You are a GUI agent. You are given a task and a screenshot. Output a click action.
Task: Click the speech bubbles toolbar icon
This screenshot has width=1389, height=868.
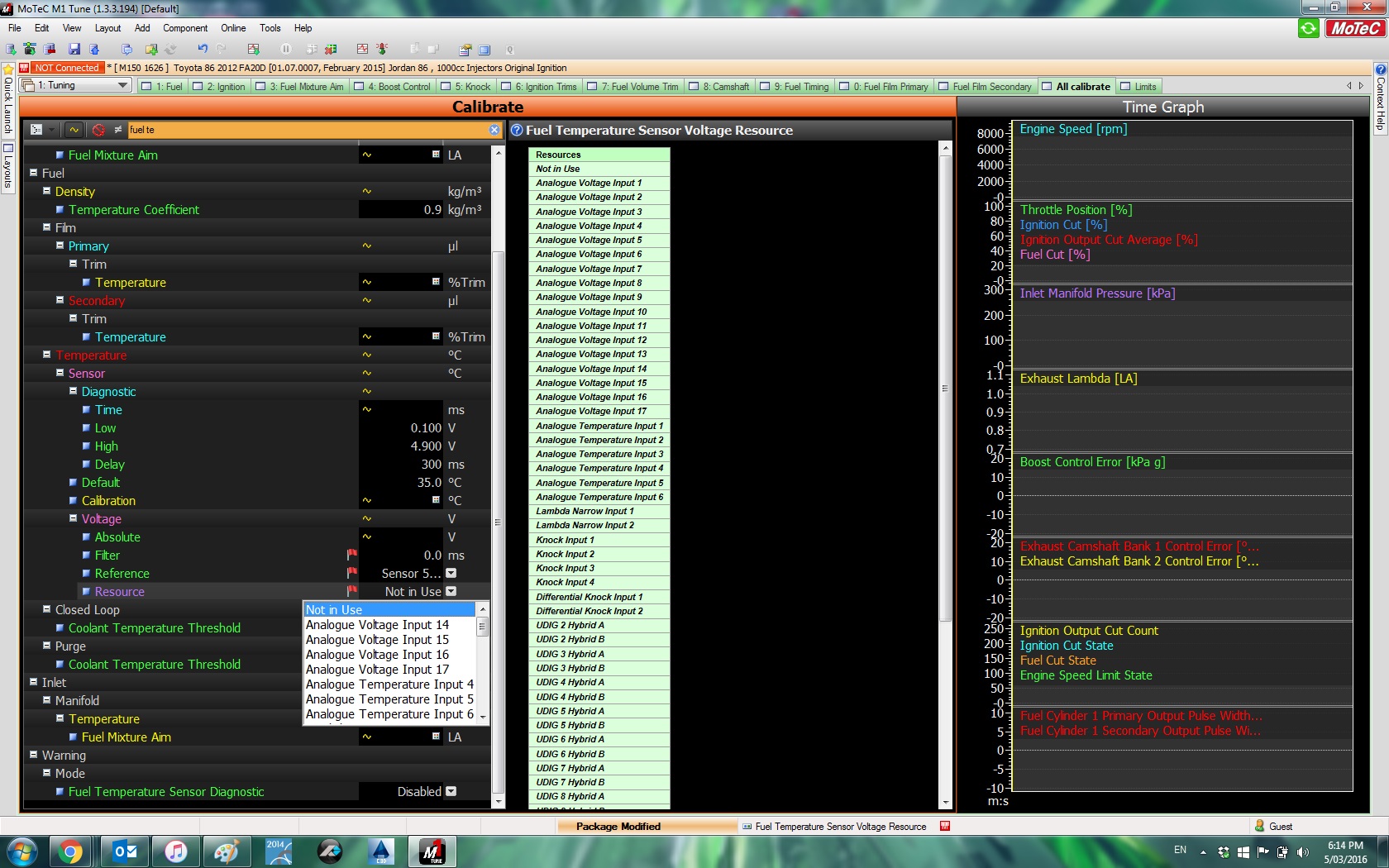coord(126,50)
